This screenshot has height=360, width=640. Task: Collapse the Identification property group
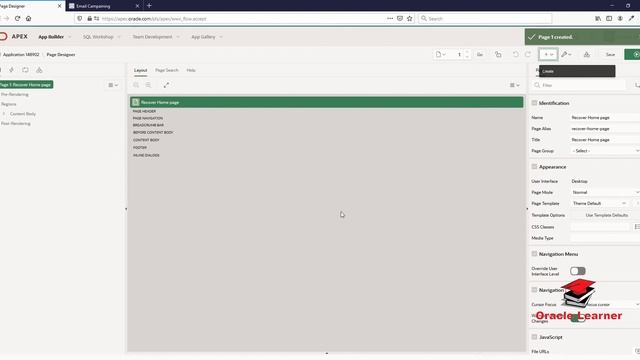tap(534, 103)
